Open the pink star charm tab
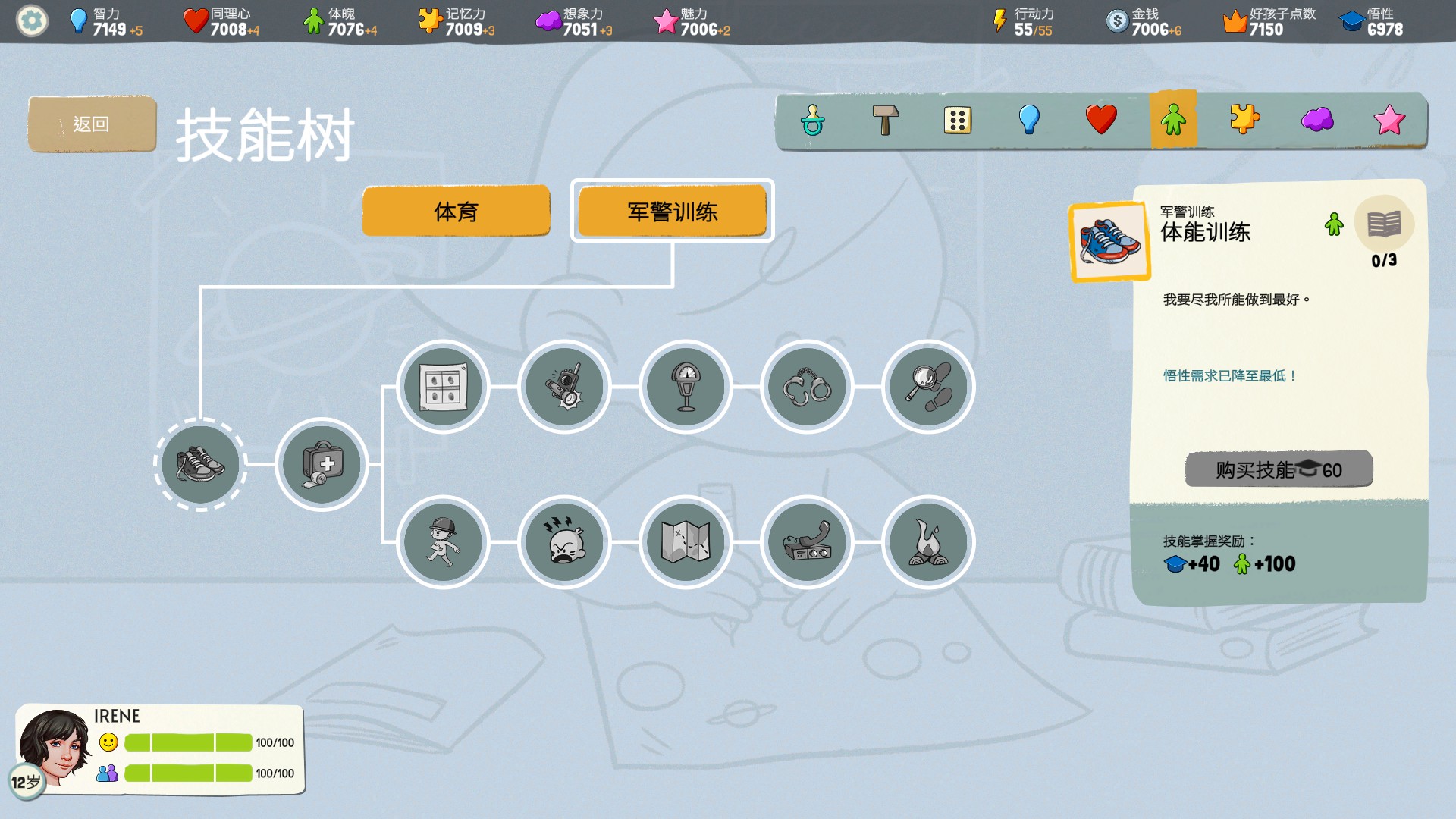Image resolution: width=1456 pixels, height=819 pixels. (x=1389, y=120)
